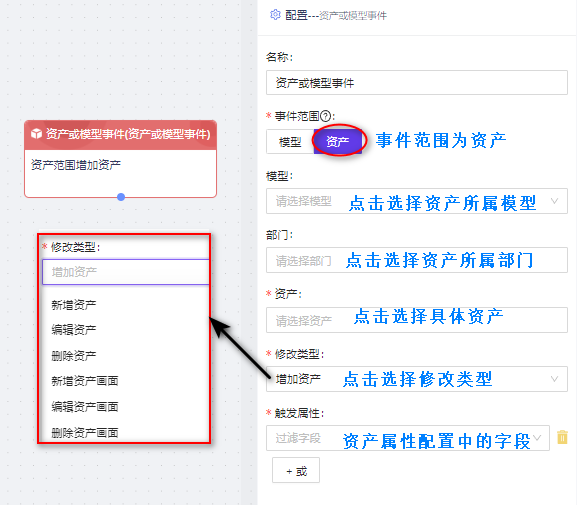Delete trigger attribute using yellow trash icon
Image resolution: width=577 pixels, height=505 pixels.
(562, 437)
